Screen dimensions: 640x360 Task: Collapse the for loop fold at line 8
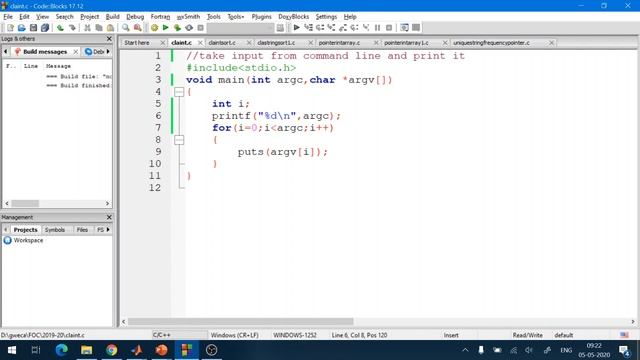click(179, 140)
